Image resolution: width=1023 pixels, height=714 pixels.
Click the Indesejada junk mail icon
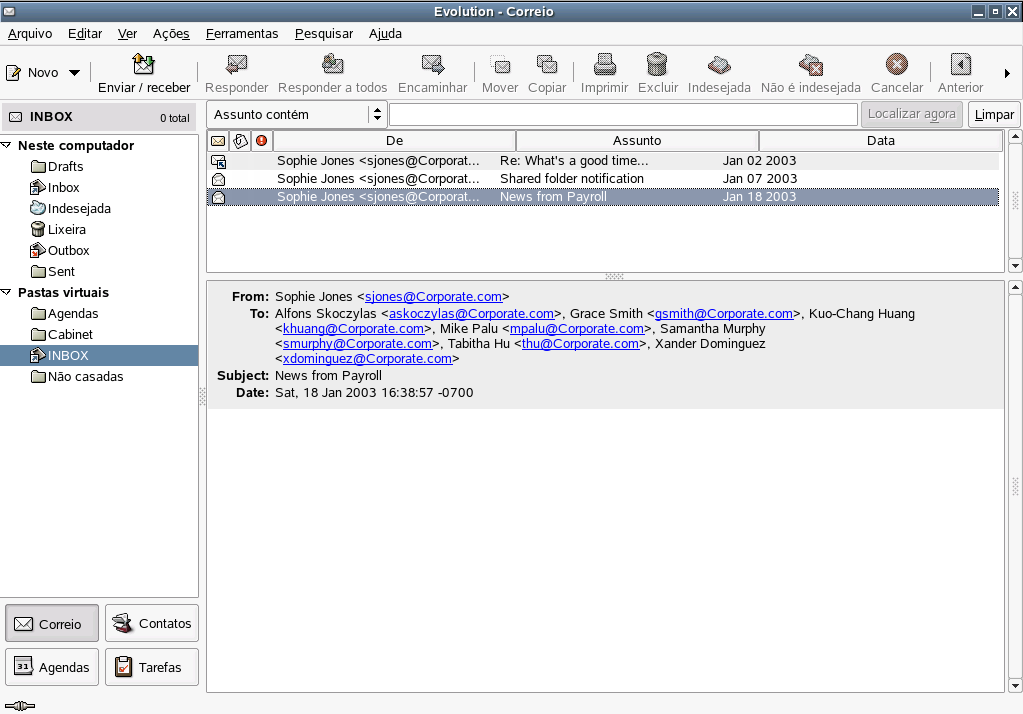[718, 65]
